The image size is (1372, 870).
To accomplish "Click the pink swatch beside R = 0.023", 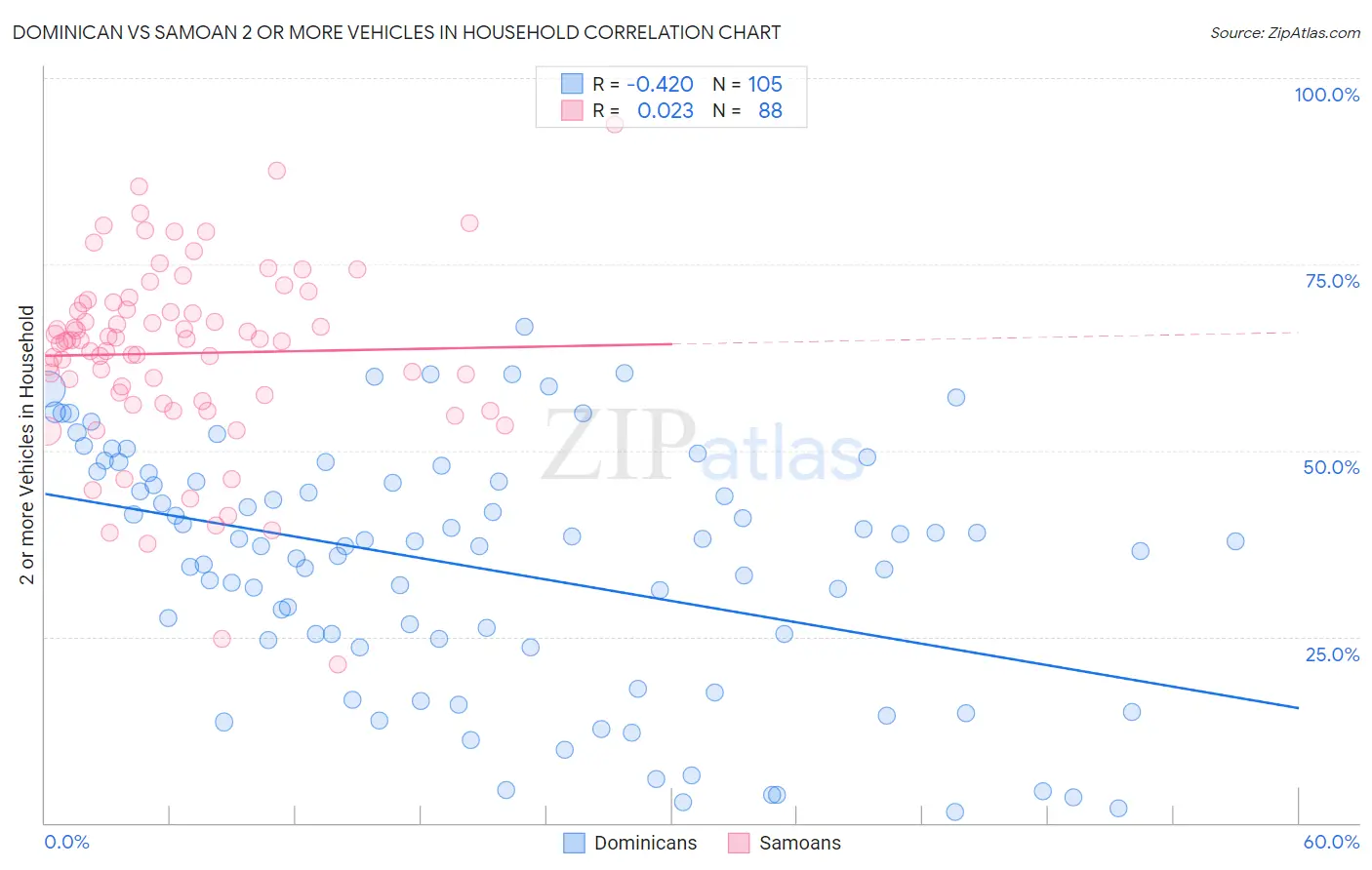I will [572, 110].
